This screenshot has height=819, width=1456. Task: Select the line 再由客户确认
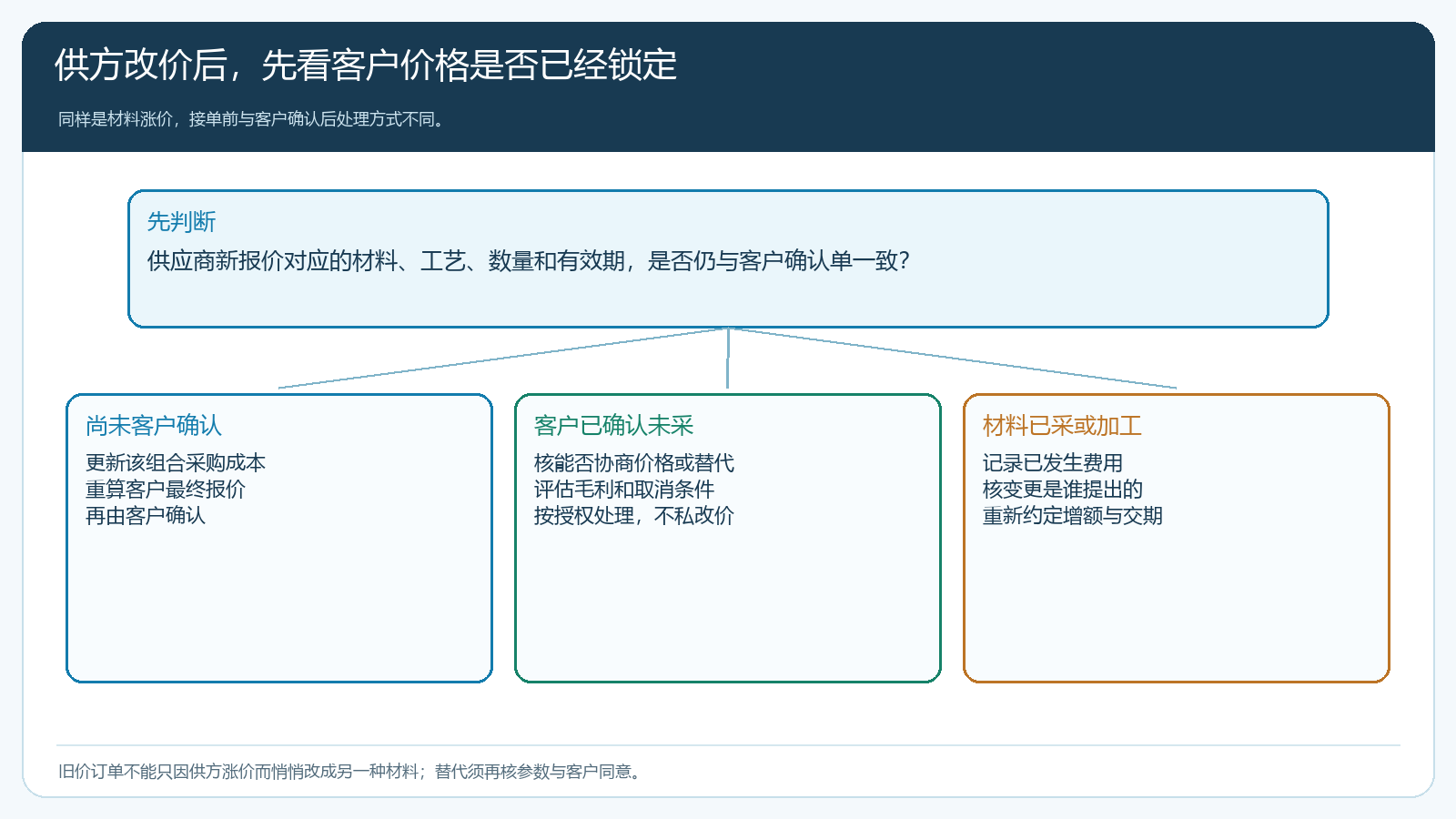(x=146, y=516)
